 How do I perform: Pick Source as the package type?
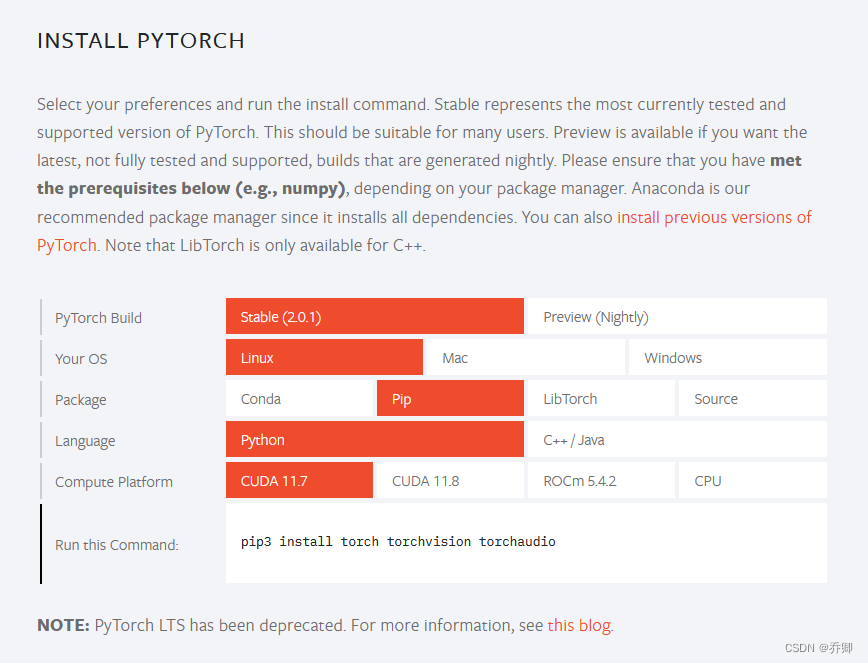tap(753, 398)
